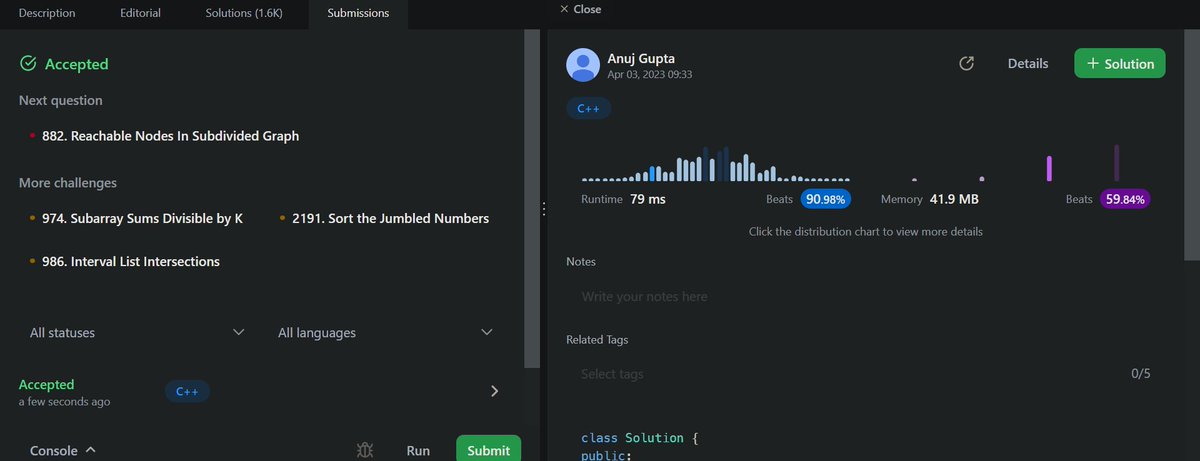Click the green Submit button
This screenshot has height=461, width=1200.
coord(488,449)
